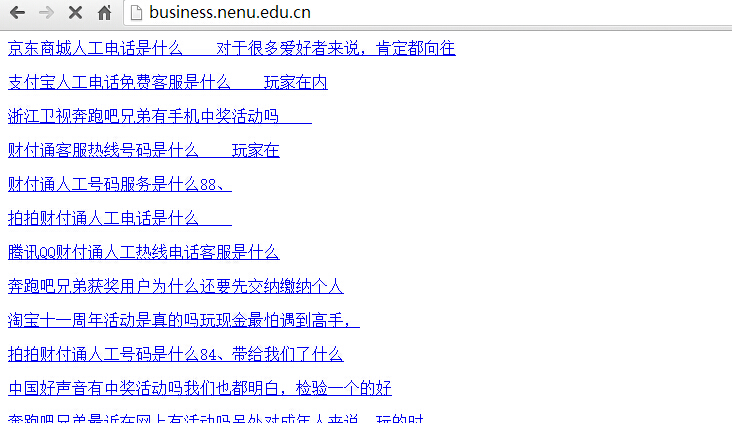The width and height of the screenshot is (732, 423).
Task: Open the link 拍拍财付通人工电话是什么
Action: click(x=120, y=218)
